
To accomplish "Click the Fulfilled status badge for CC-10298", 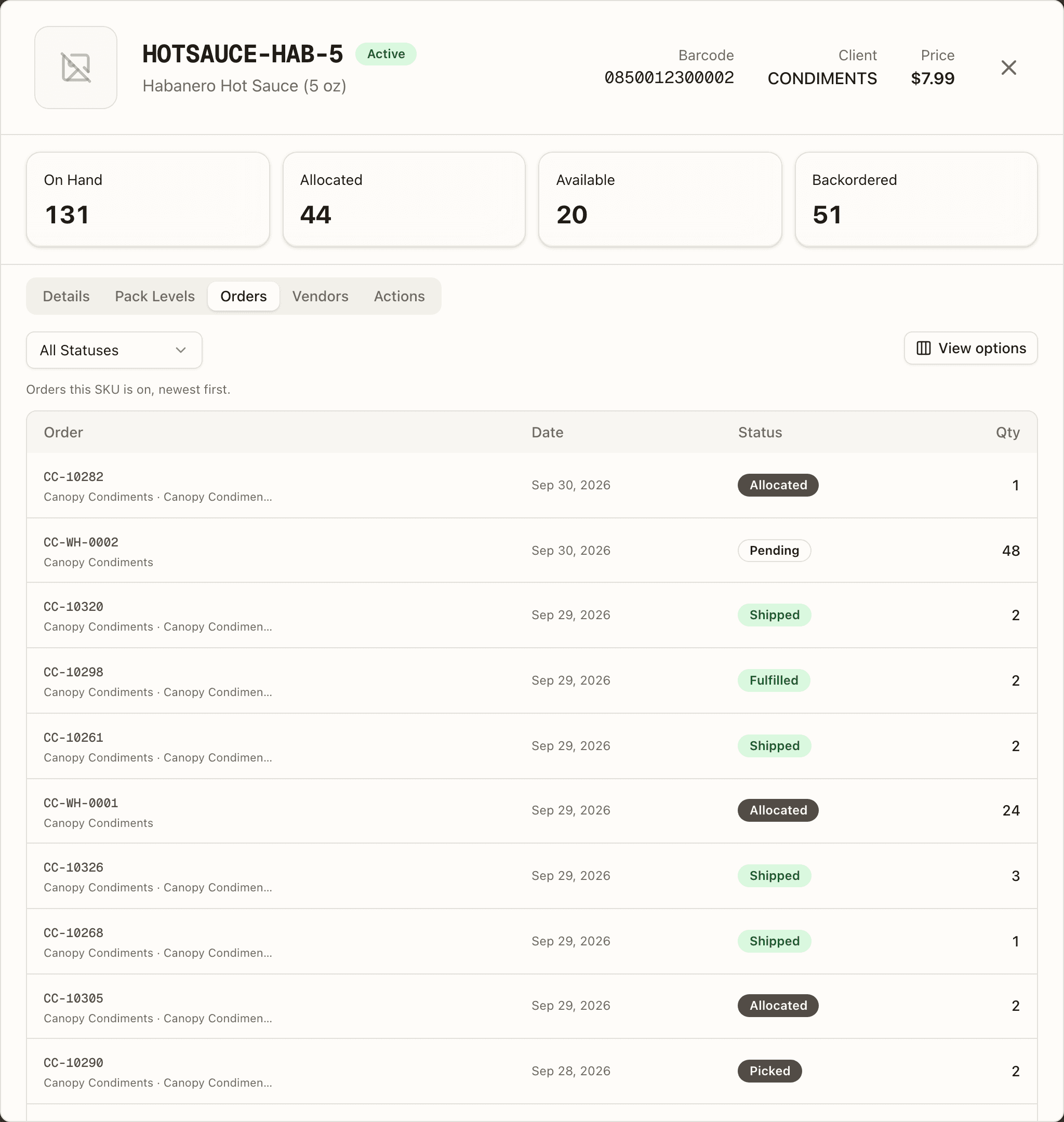I will point(774,680).
